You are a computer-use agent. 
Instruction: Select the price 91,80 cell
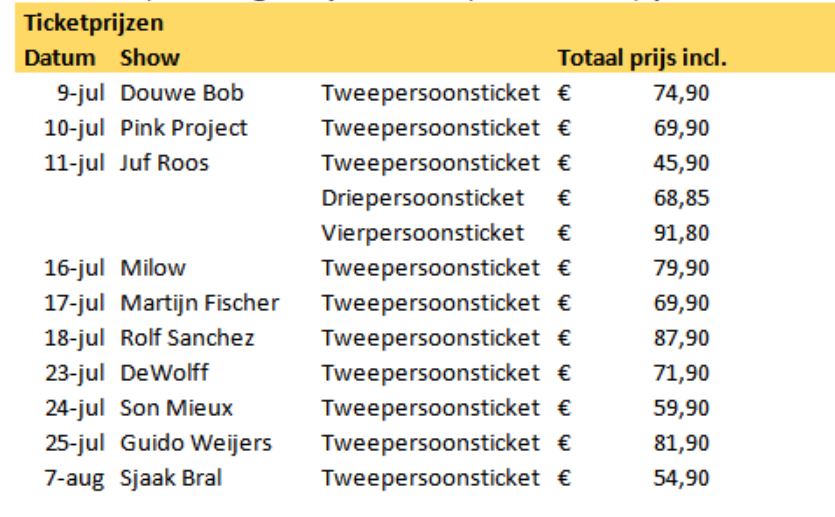[681, 233]
